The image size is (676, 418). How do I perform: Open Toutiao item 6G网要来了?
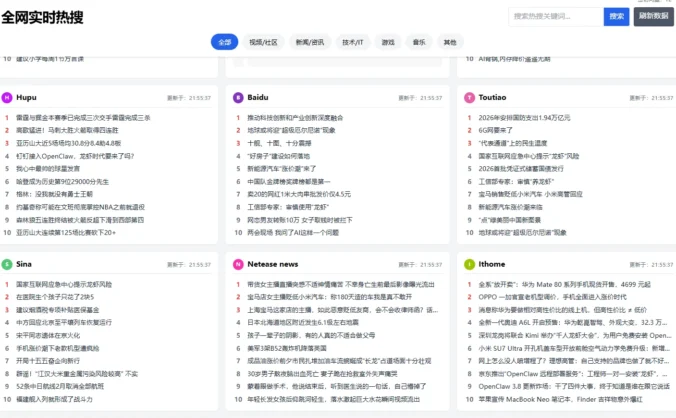point(496,130)
